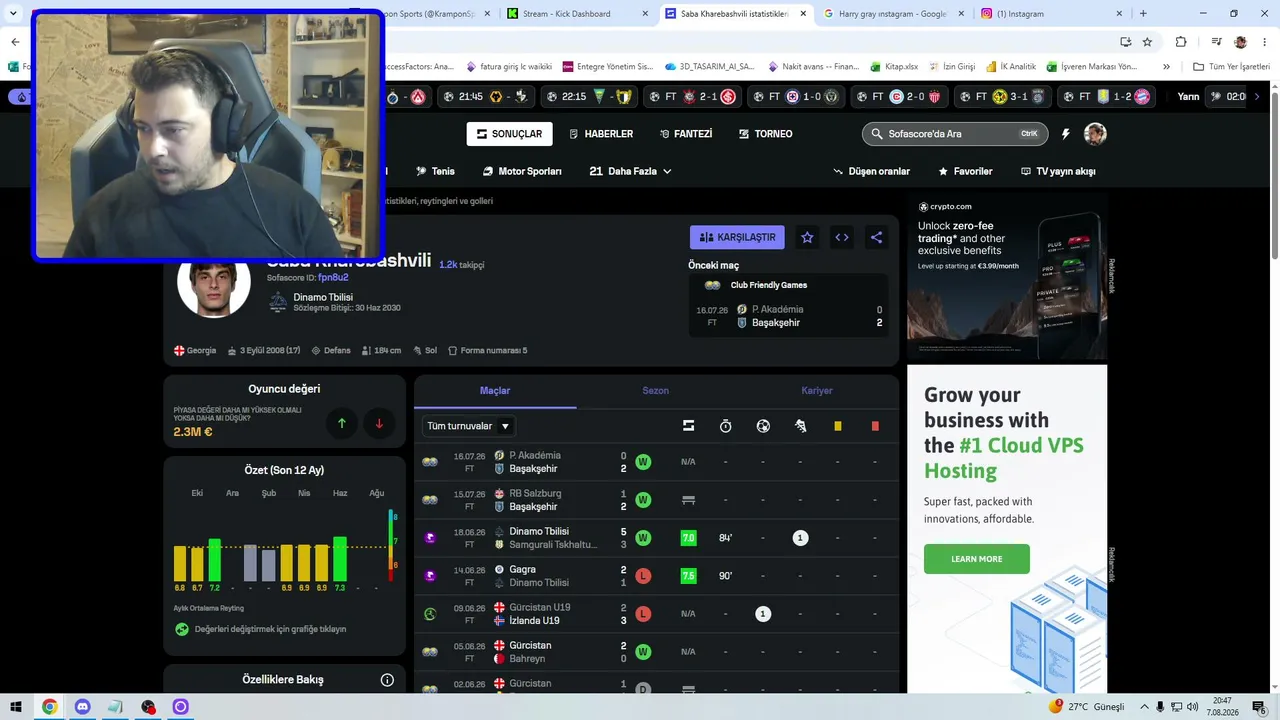Screen dimensions: 1280x720
Task: Open Discord from the taskbar
Action: (82, 707)
